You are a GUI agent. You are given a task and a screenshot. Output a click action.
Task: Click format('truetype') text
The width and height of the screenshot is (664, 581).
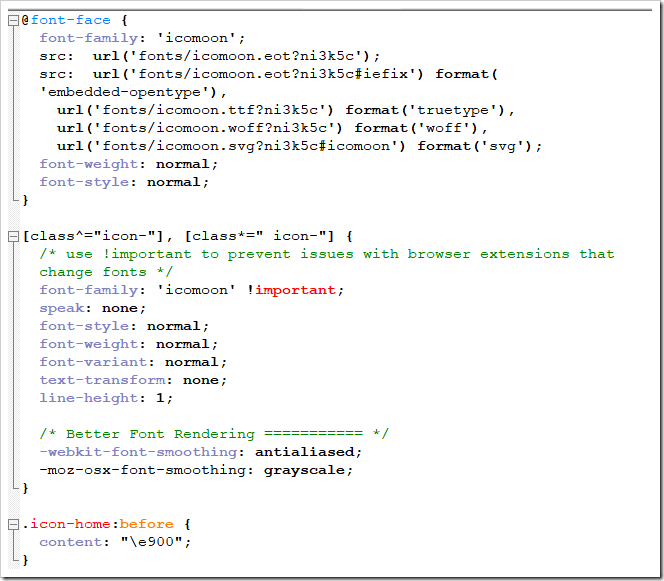426,110
